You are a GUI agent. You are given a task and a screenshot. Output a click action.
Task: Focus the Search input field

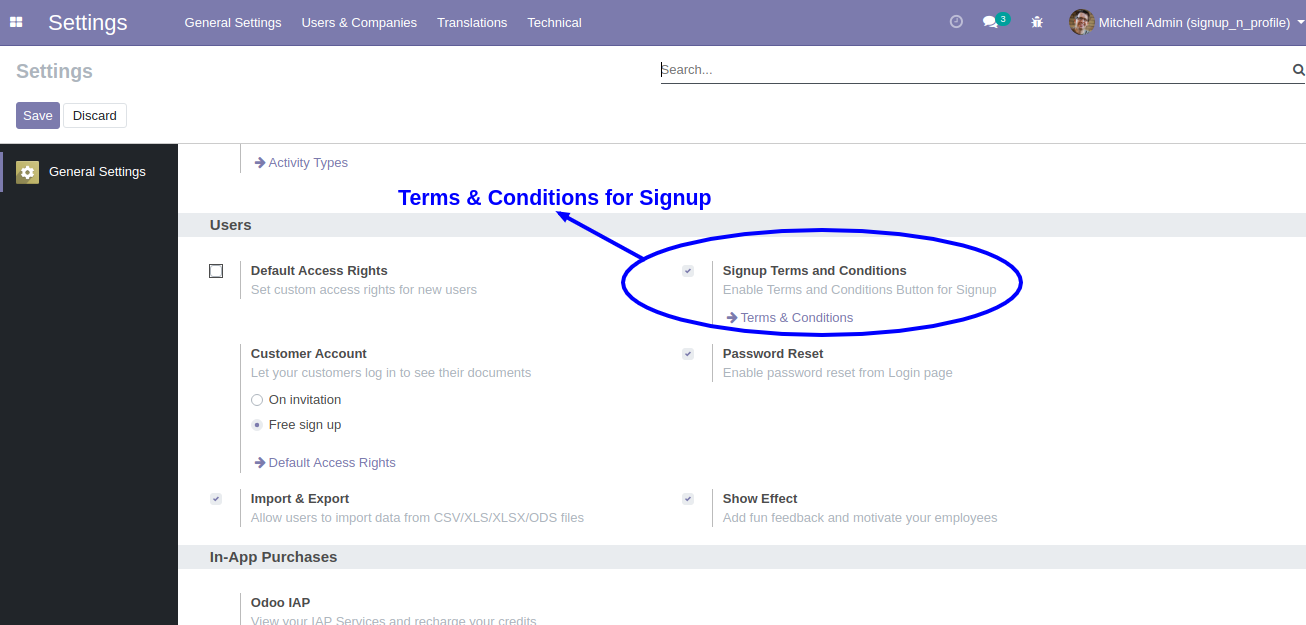[975, 70]
